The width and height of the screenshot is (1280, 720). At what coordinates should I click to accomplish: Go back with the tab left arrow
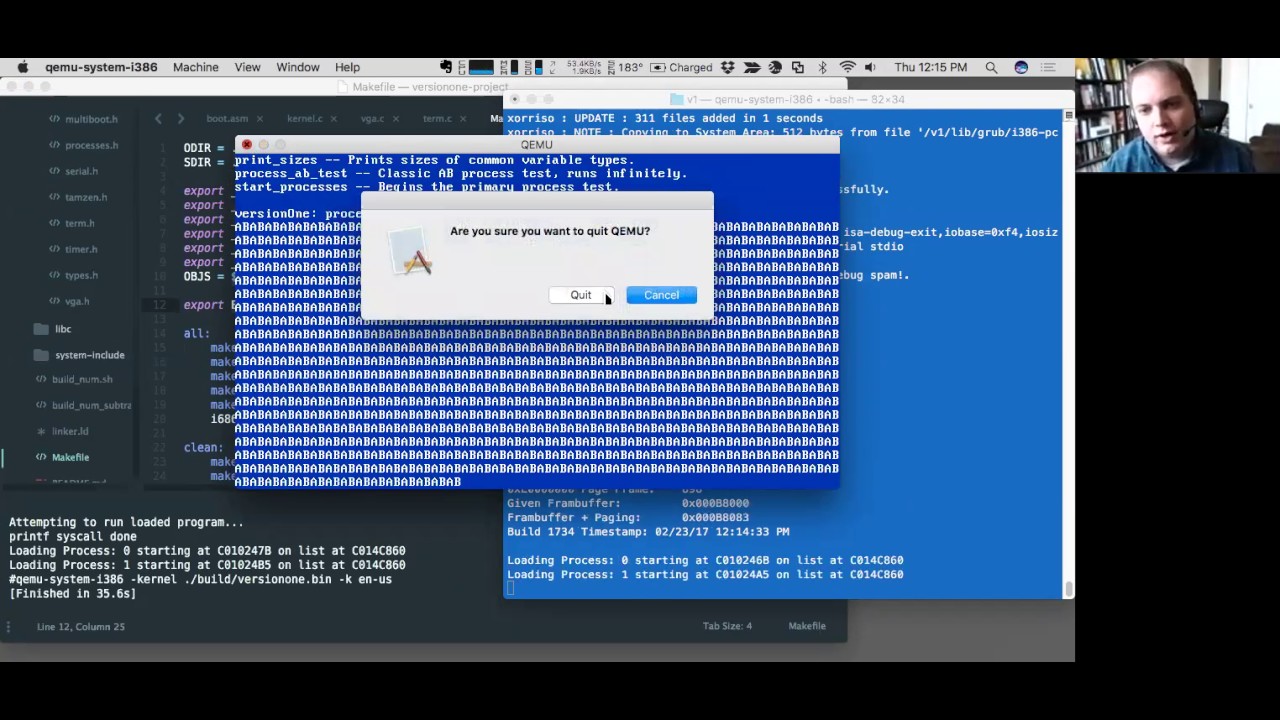[158, 119]
